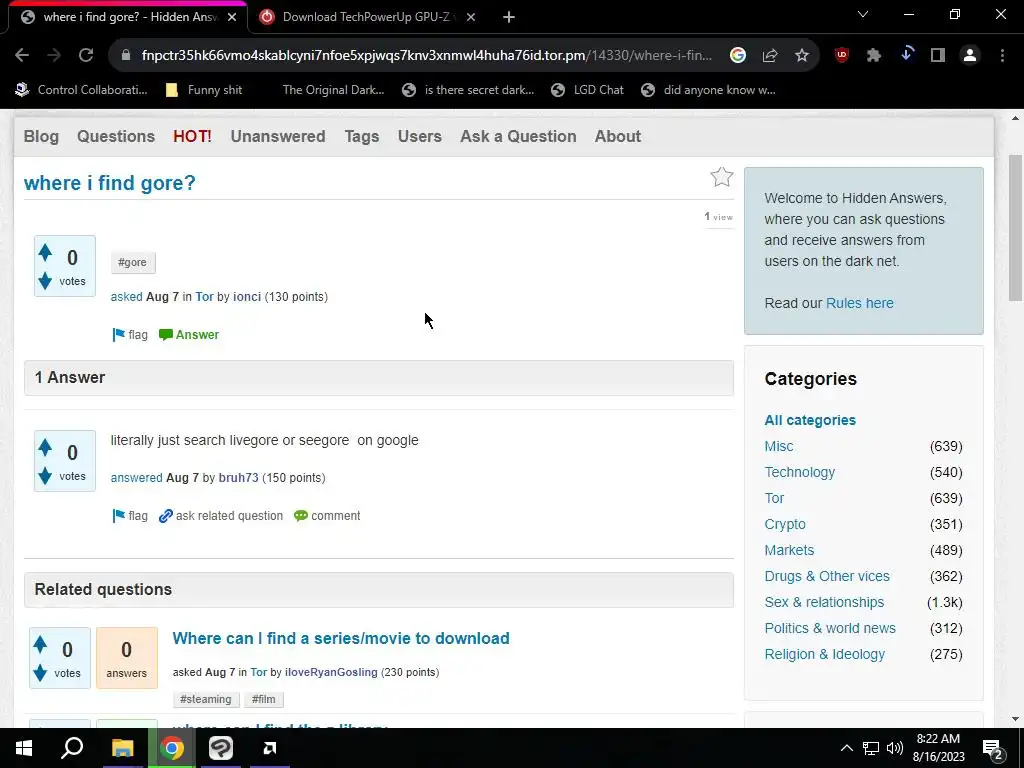Open the 'LGD Chat' bookmark

588,90
